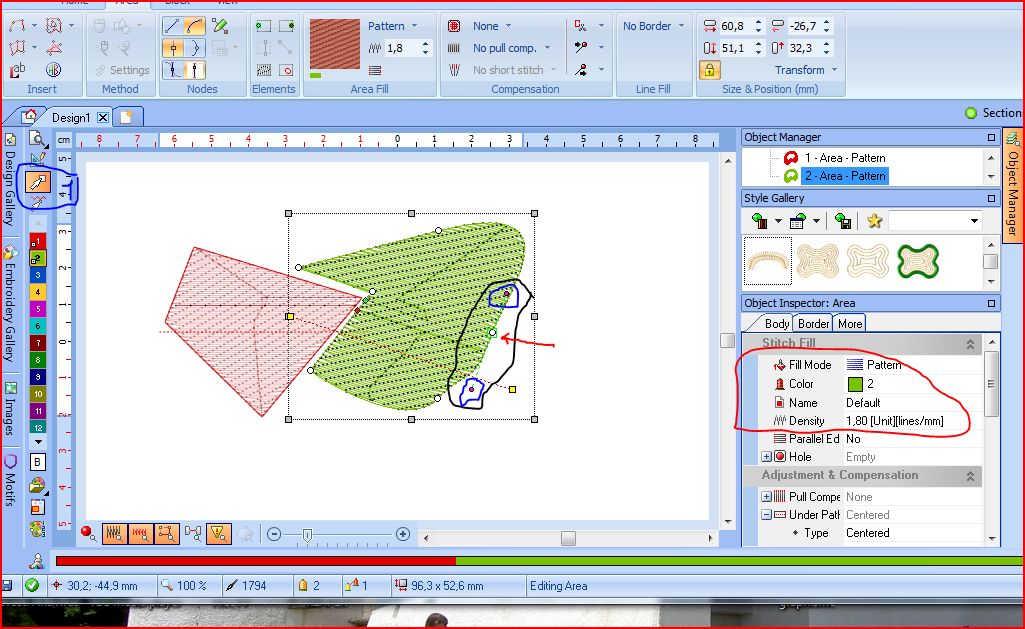Open the thread palette icon

point(37,484)
